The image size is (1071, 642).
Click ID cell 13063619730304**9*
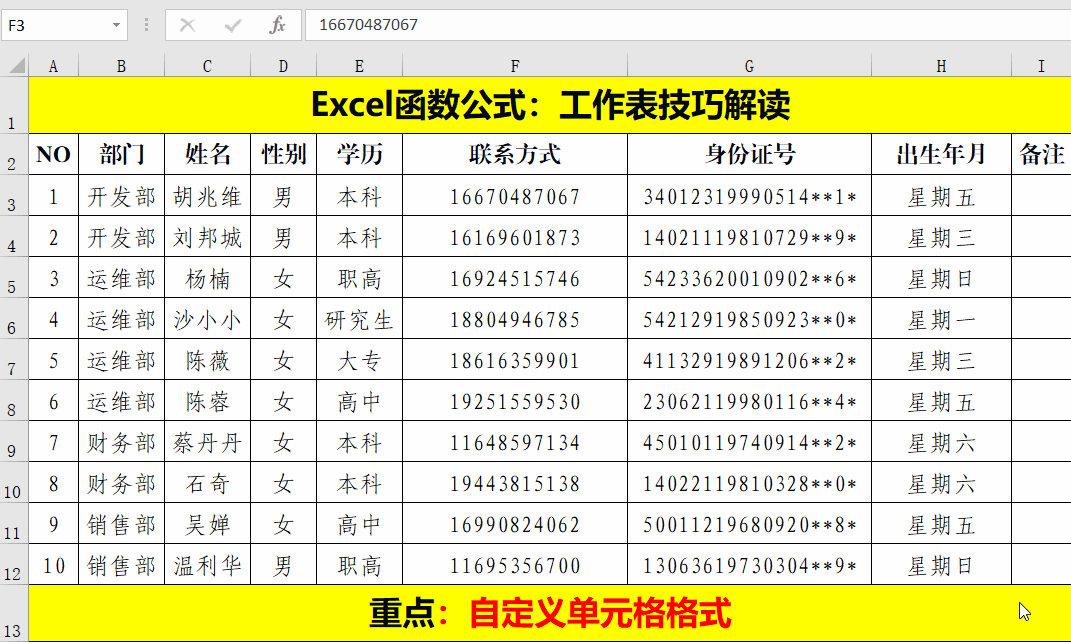point(749,566)
